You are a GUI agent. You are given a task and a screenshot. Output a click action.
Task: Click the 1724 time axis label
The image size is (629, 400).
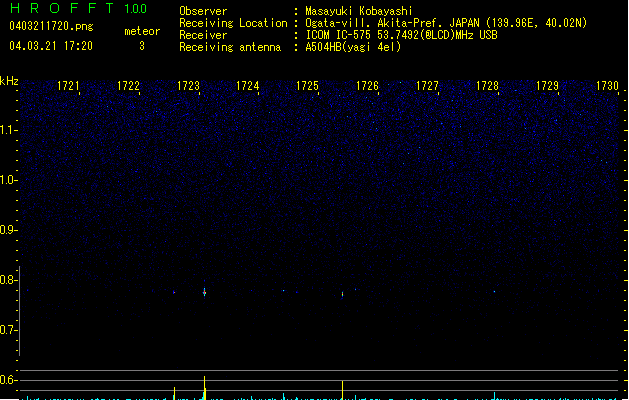(248, 86)
